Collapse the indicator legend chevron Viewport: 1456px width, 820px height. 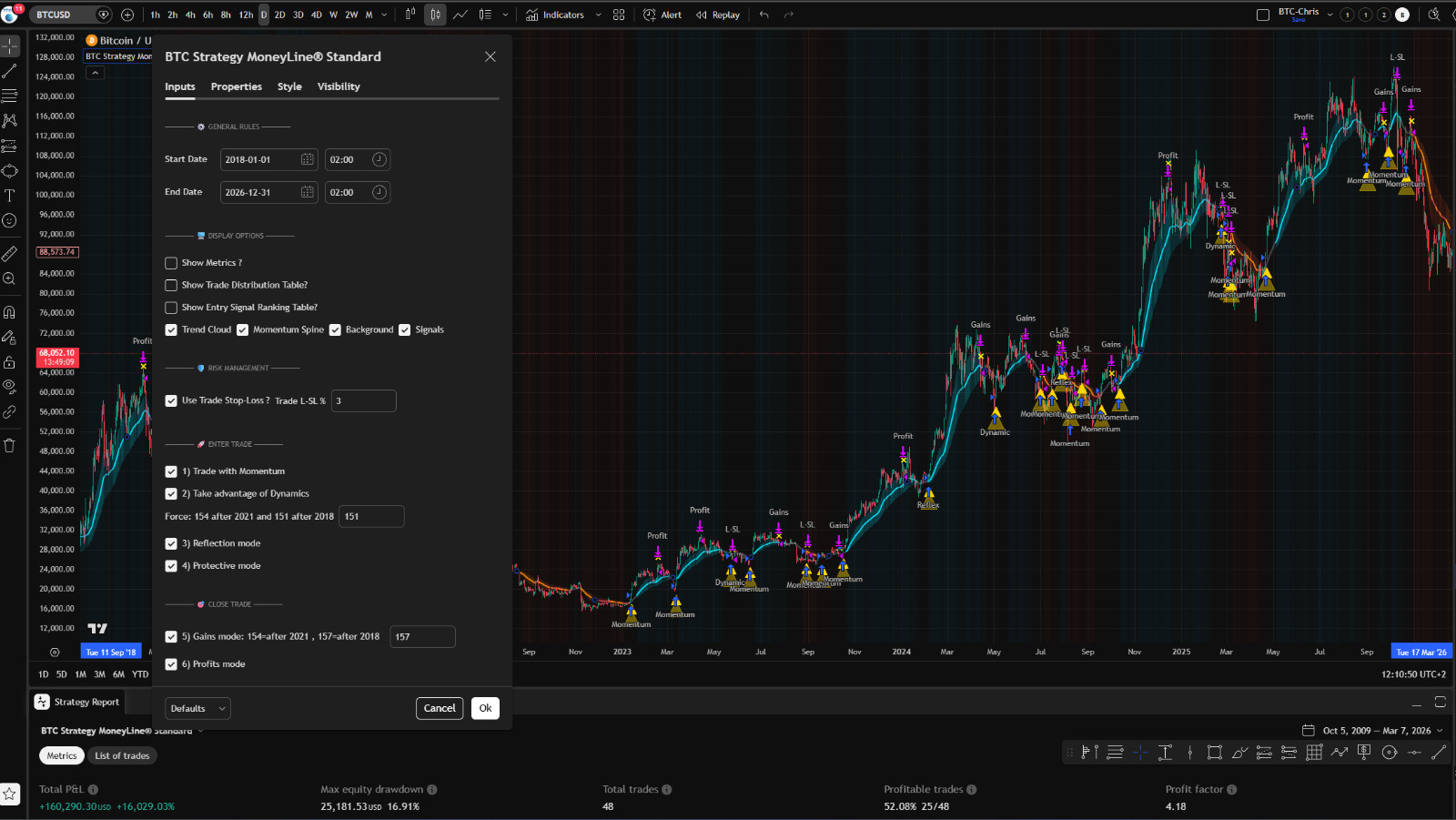(95, 73)
